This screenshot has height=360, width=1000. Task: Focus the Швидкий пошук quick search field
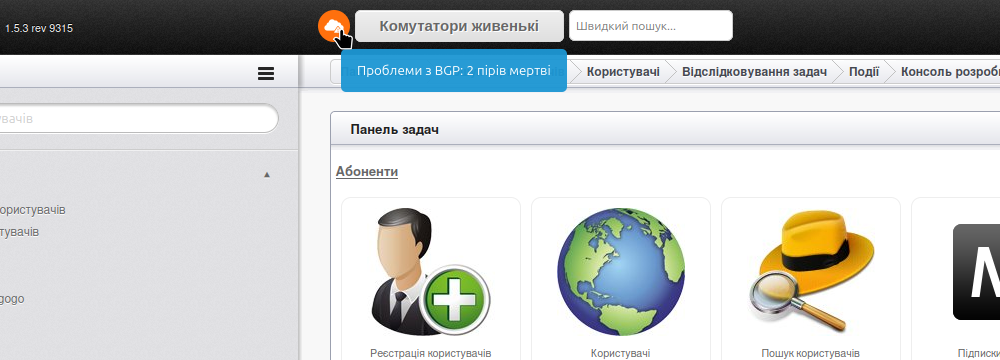point(651,26)
